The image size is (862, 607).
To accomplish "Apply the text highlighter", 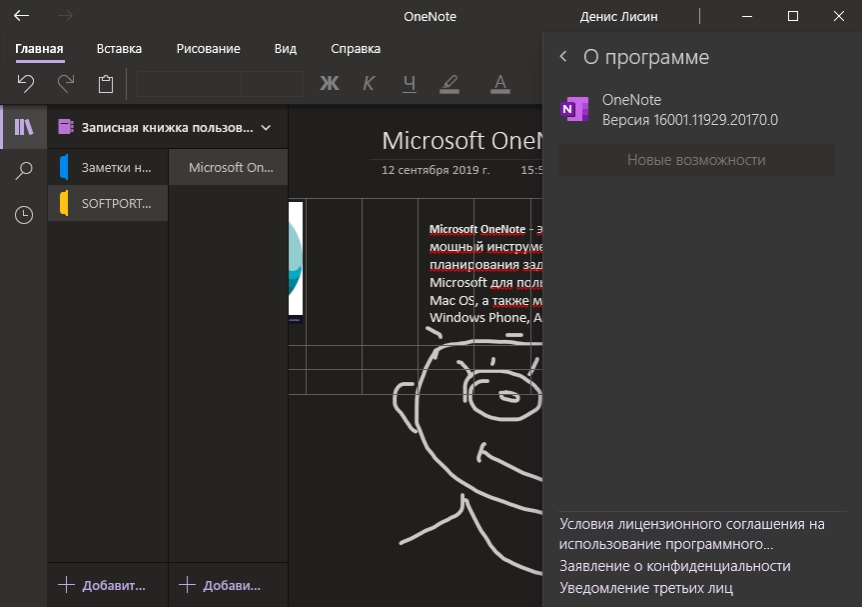I will [x=449, y=84].
